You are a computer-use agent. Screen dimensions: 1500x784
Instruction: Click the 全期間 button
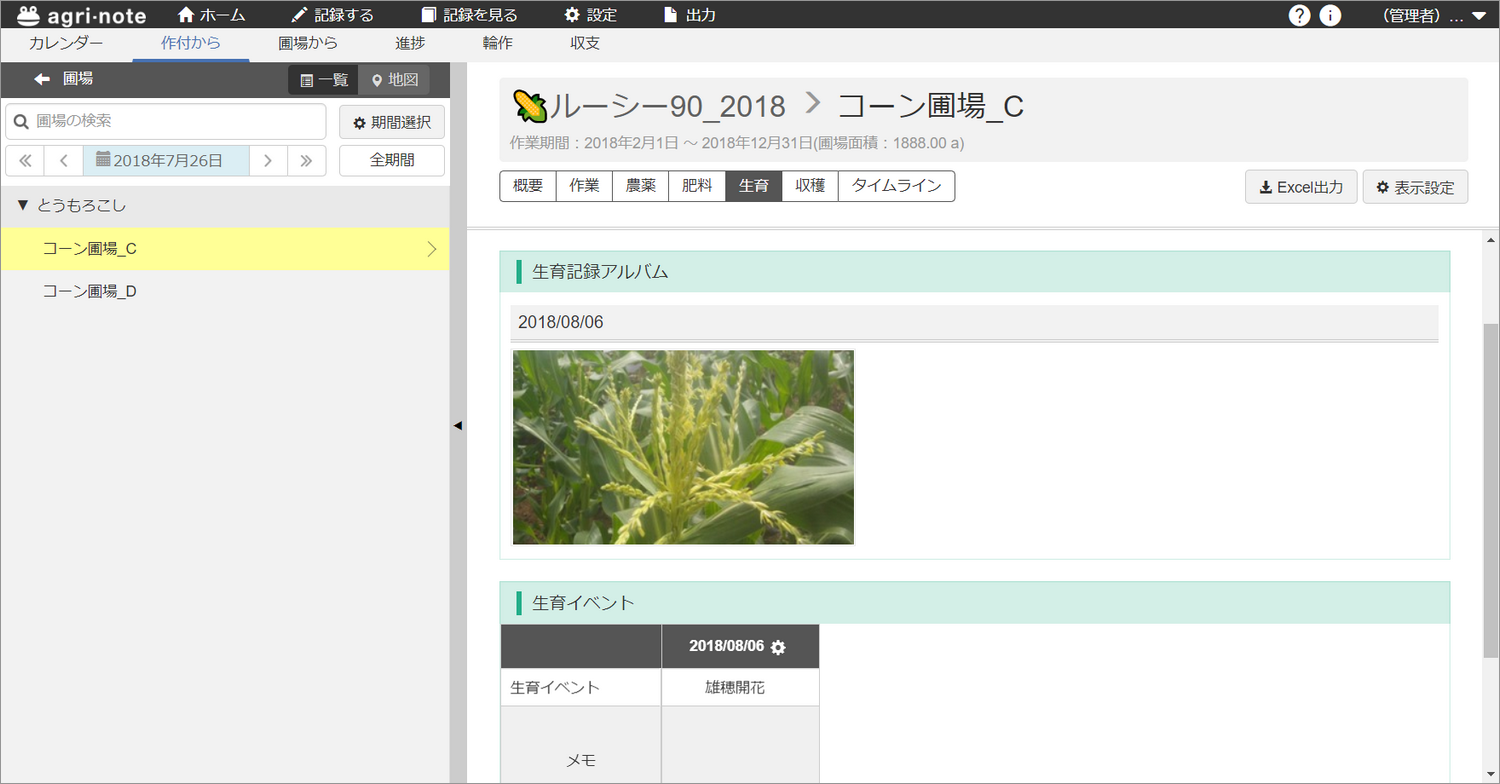392,160
